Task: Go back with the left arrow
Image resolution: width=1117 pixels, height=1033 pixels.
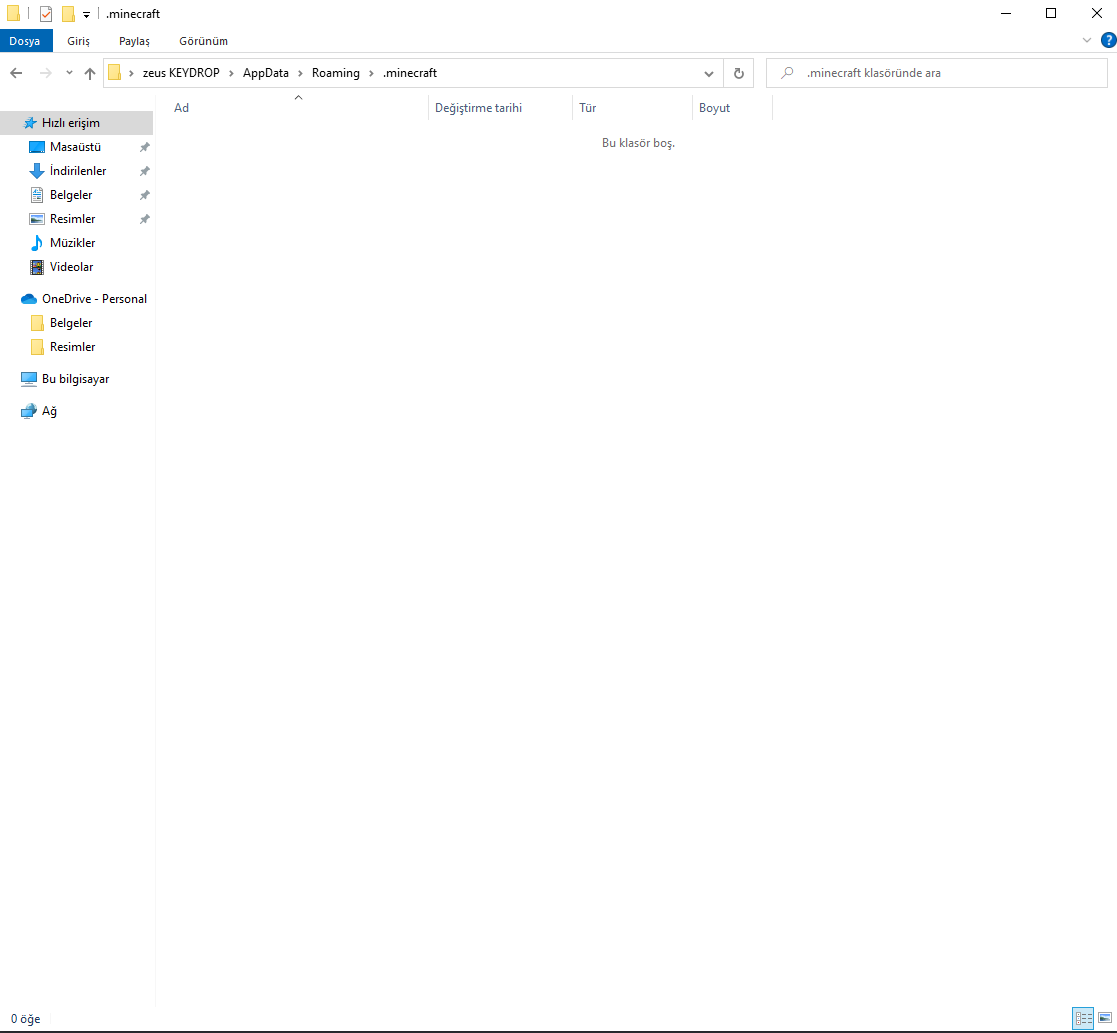Action: (16, 73)
